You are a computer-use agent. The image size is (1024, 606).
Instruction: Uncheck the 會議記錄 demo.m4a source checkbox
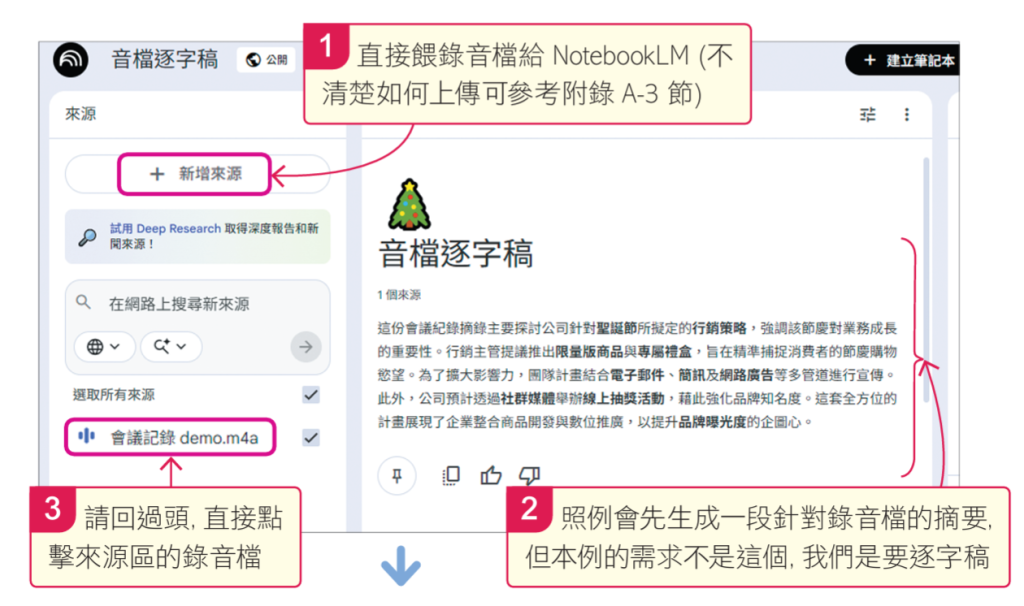click(311, 438)
